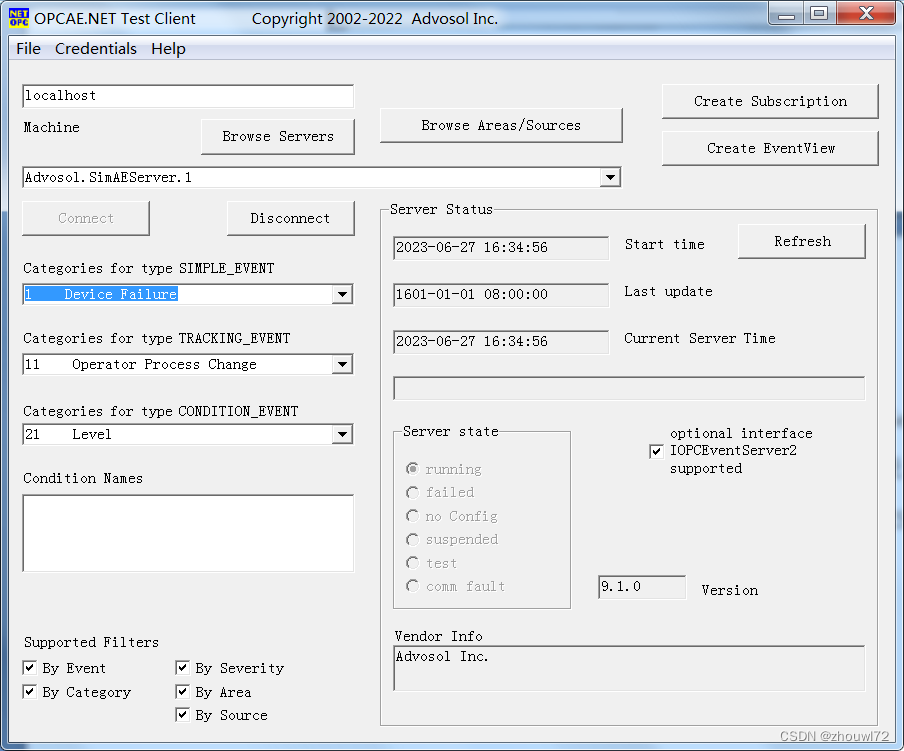Click Browse Servers button
904x751 pixels.
[278, 137]
